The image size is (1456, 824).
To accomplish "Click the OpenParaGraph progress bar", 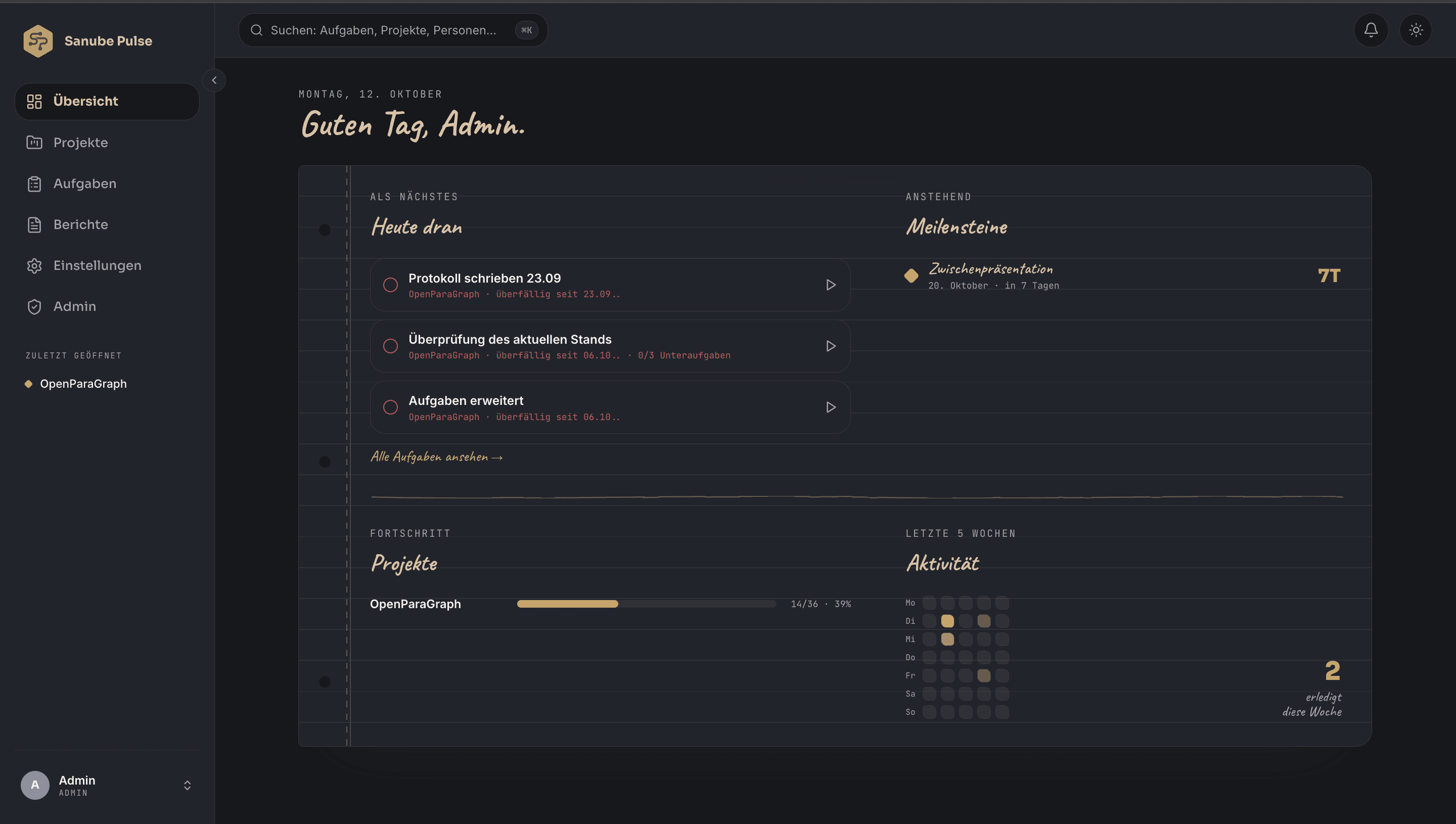I will pyautogui.click(x=646, y=604).
